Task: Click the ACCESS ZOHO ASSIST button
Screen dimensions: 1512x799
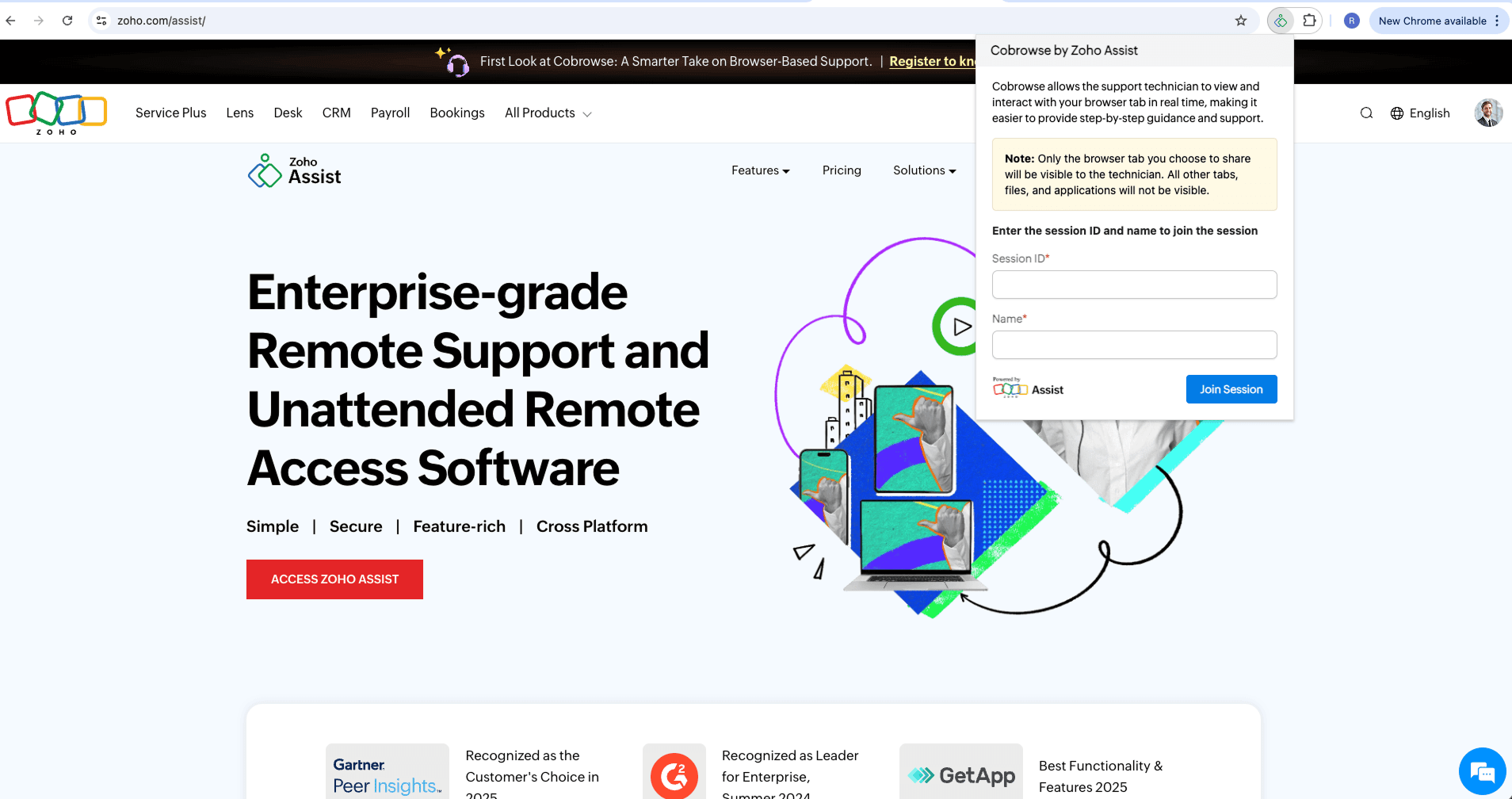Action: coord(334,579)
